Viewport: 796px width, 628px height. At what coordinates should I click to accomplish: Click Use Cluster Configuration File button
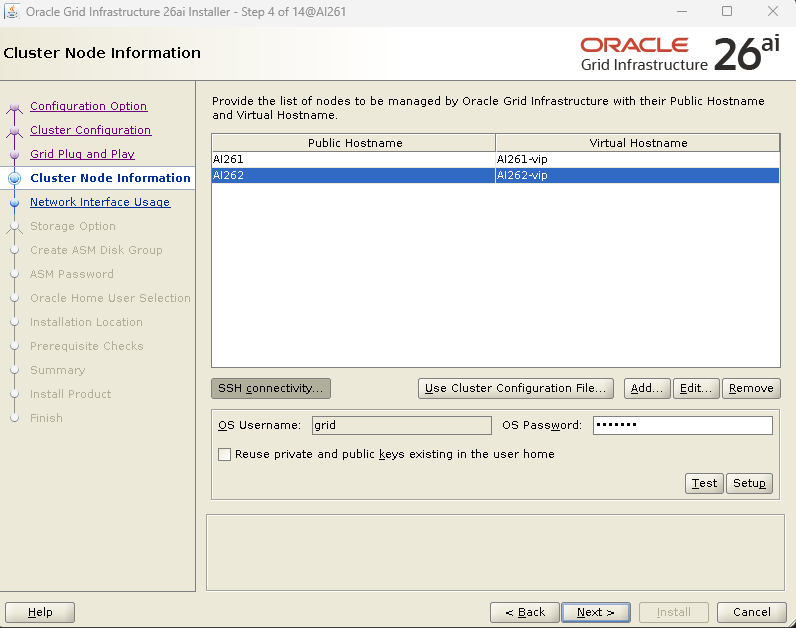coord(515,388)
